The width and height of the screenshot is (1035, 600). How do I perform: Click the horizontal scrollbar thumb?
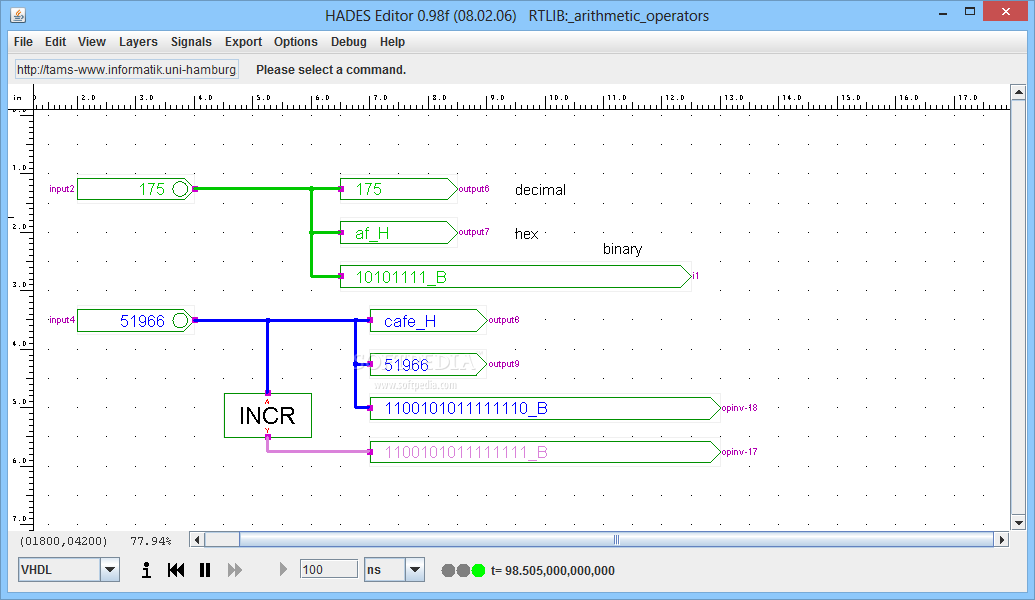tap(617, 540)
